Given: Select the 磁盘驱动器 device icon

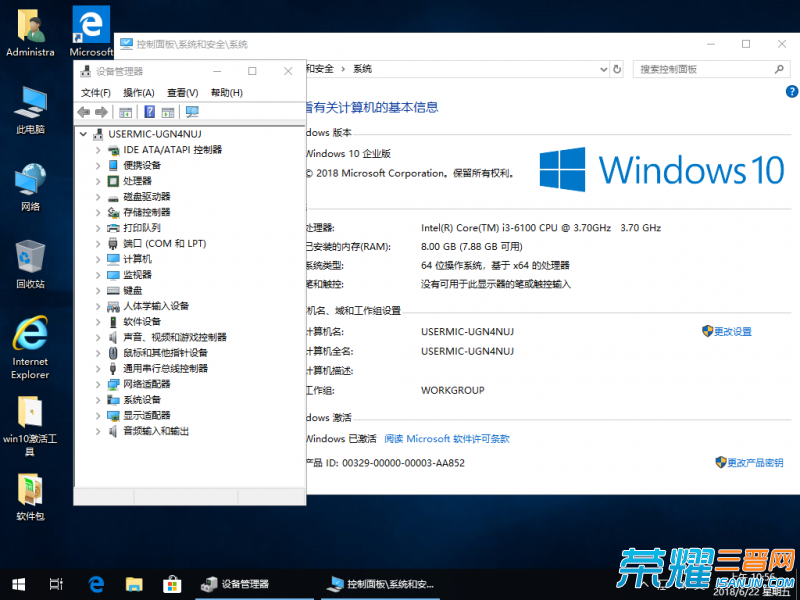Looking at the screenshot, I should point(113,197).
